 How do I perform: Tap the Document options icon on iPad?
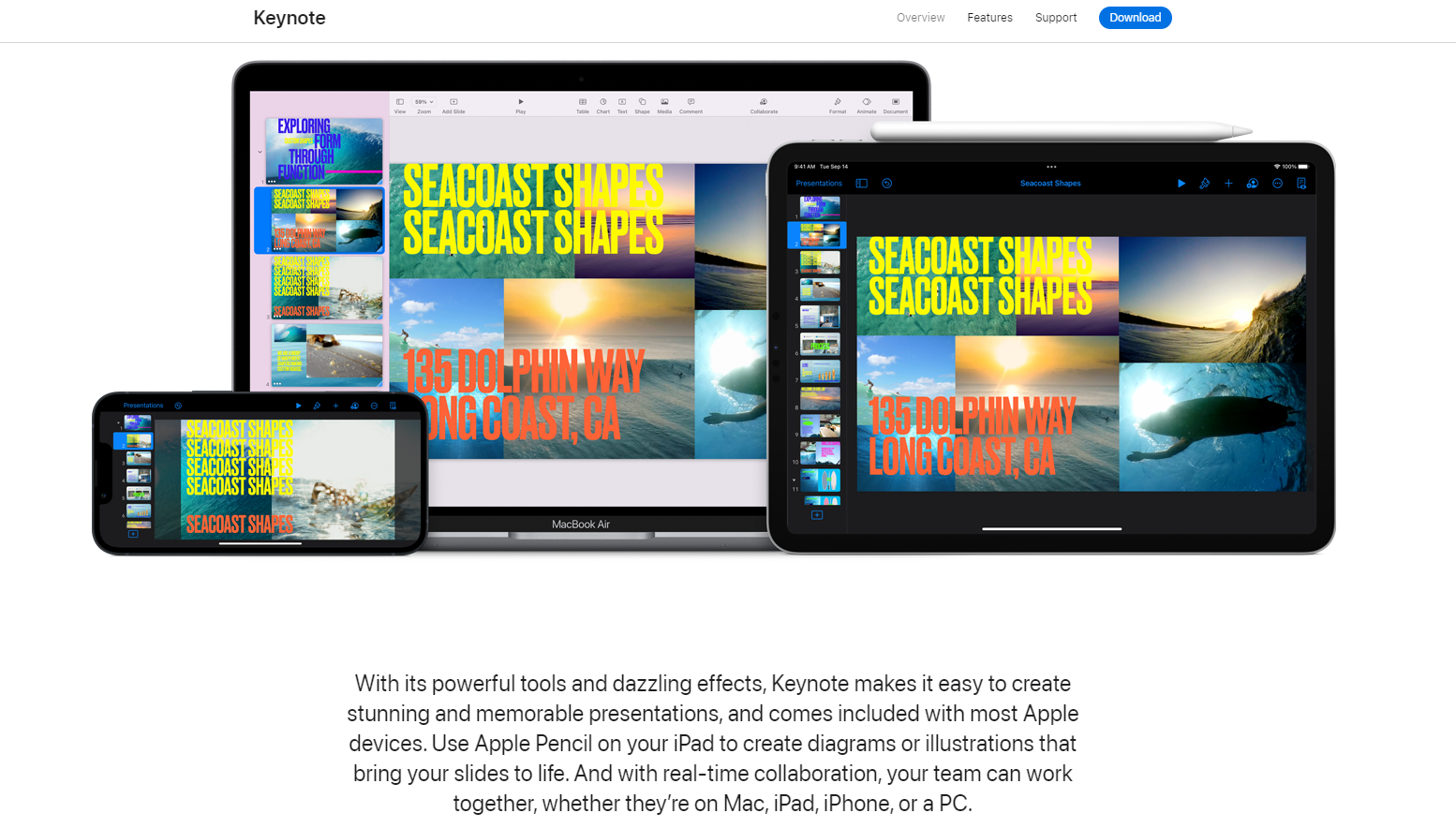click(1301, 184)
